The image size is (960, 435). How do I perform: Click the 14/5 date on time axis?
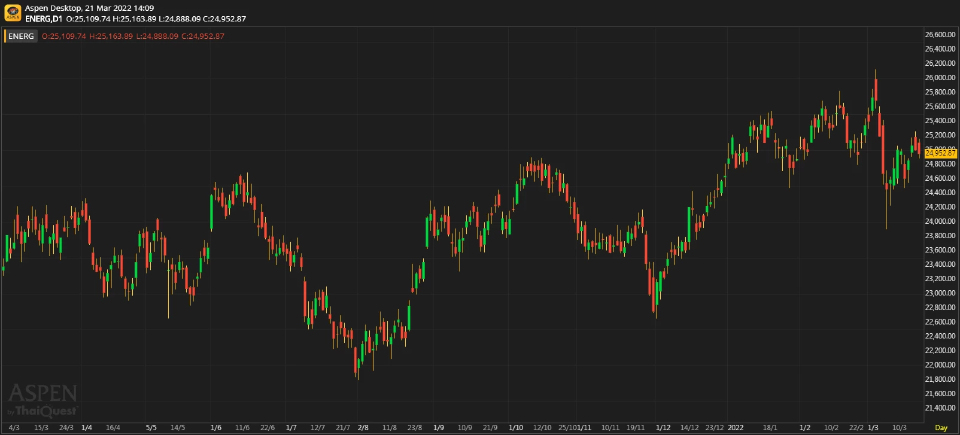coord(178,427)
